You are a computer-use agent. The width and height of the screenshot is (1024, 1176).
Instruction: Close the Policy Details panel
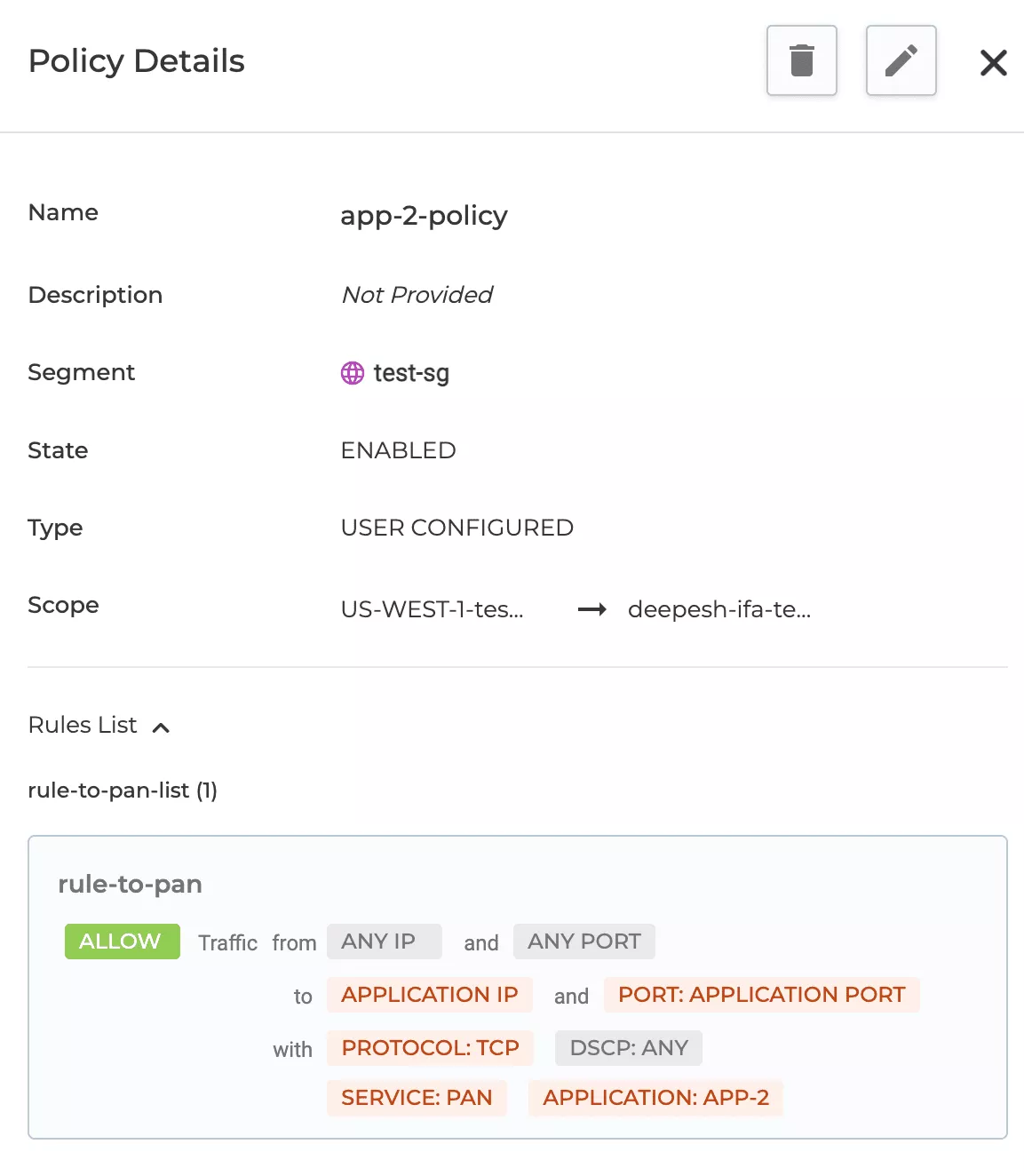[993, 62]
